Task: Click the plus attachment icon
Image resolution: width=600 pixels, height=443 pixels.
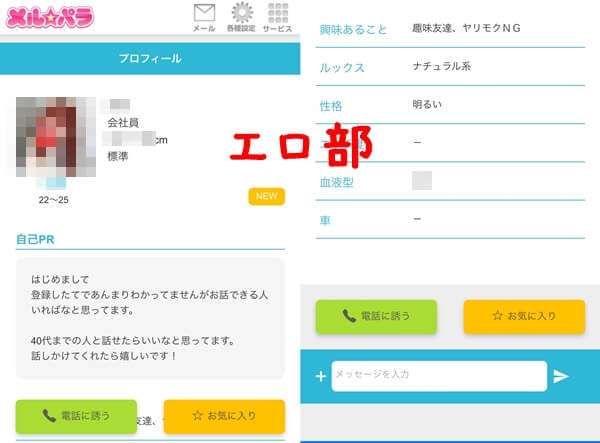Action: (x=321, y=376)
